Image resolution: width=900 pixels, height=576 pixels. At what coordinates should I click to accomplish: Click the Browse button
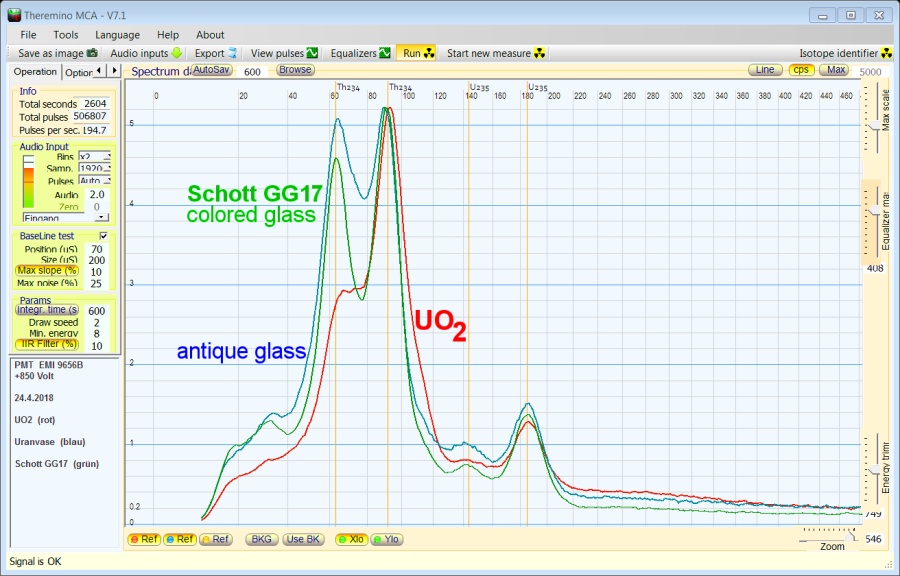click(x=294, y=70)
